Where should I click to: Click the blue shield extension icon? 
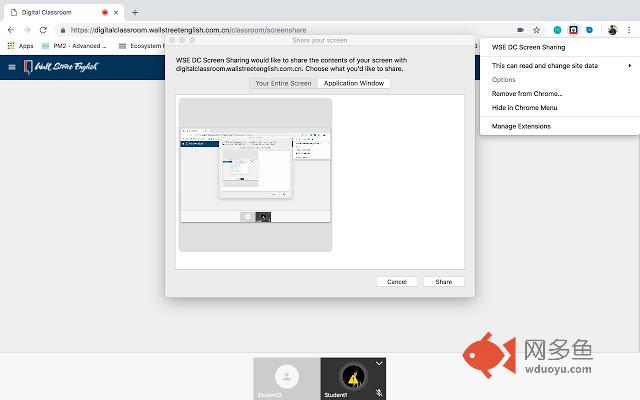pos(589,30)
